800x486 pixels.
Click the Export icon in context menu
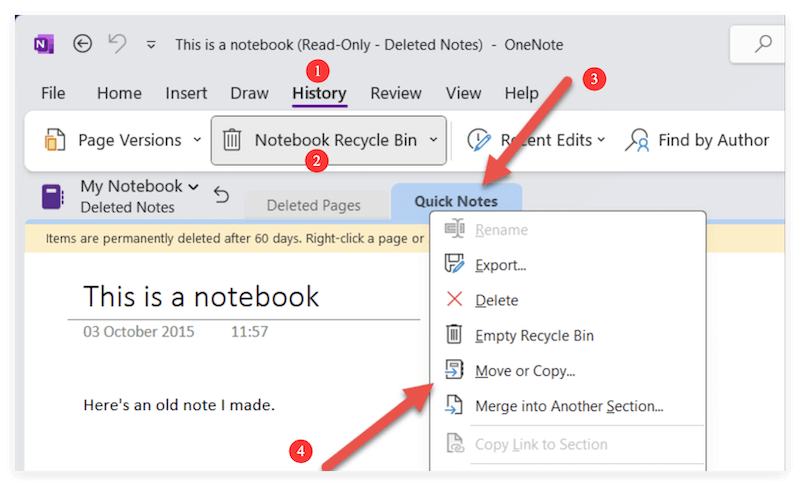454,264
